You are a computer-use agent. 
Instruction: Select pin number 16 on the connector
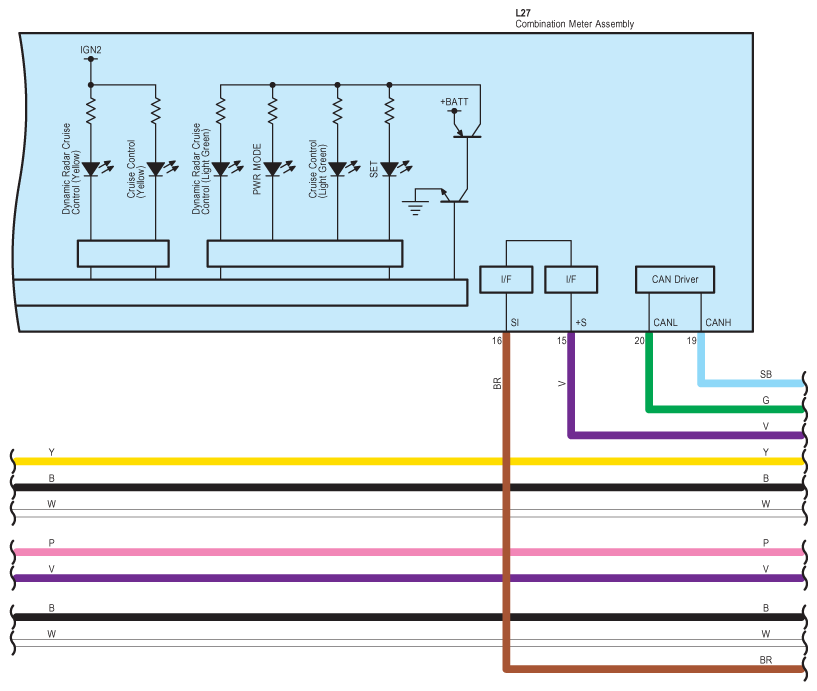496,341
